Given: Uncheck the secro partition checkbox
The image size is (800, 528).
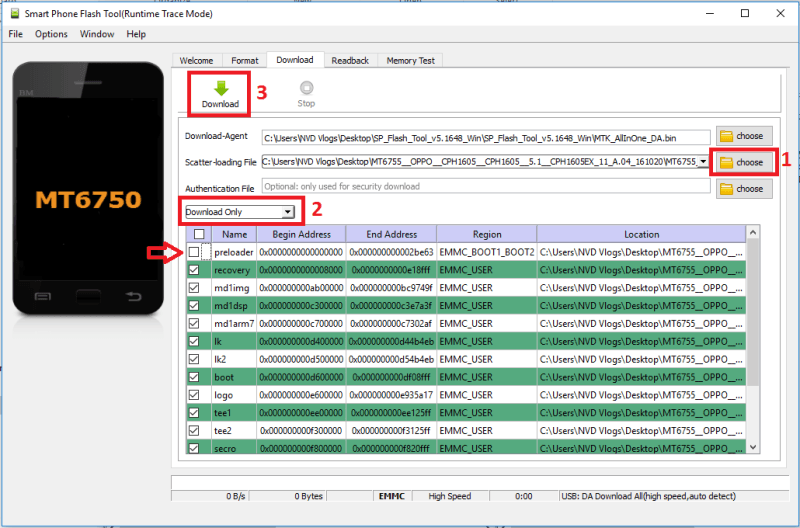Looking at the screenshot, I should click(x=194, y=448).
